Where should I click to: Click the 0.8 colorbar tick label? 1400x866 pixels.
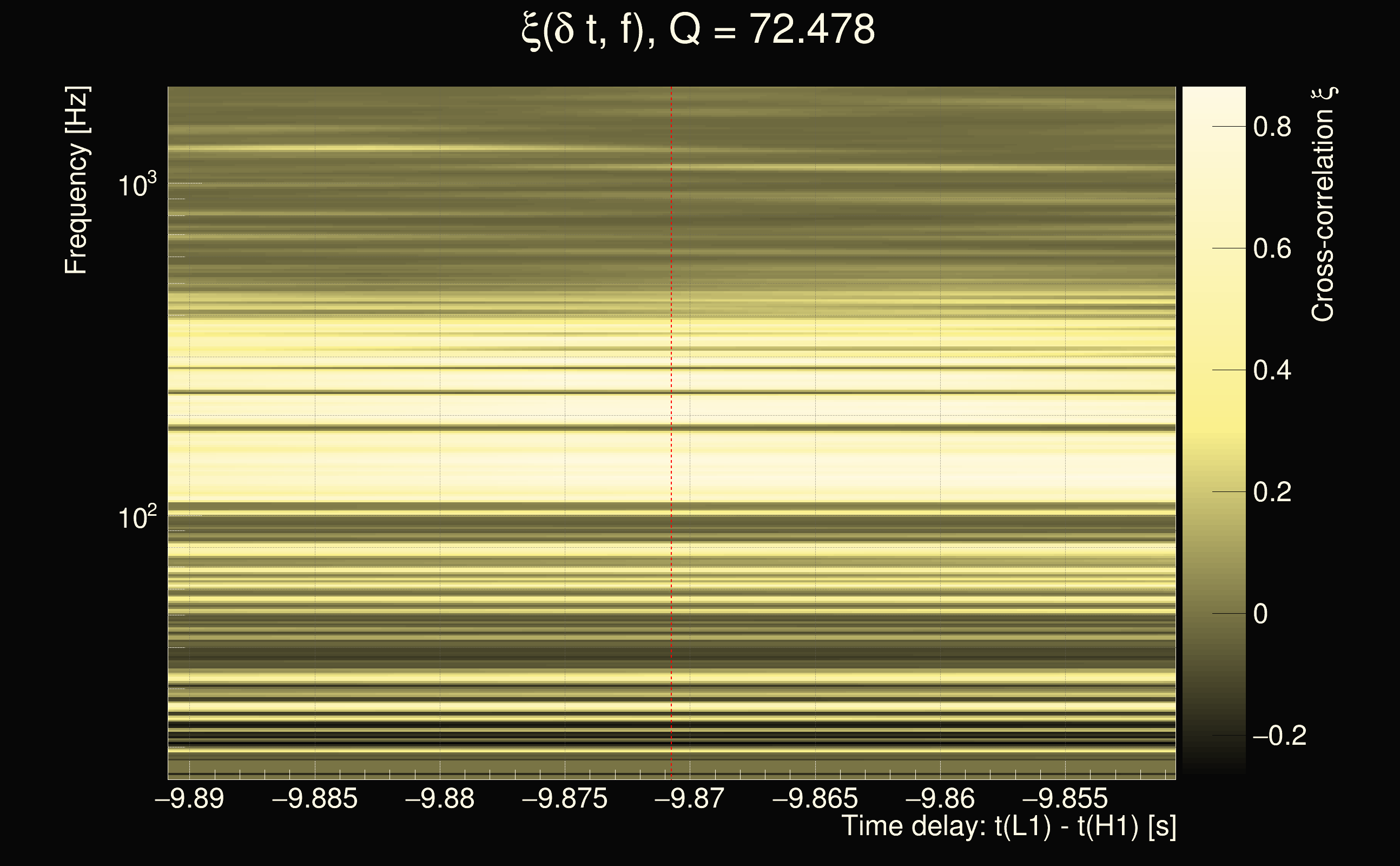1272,127
